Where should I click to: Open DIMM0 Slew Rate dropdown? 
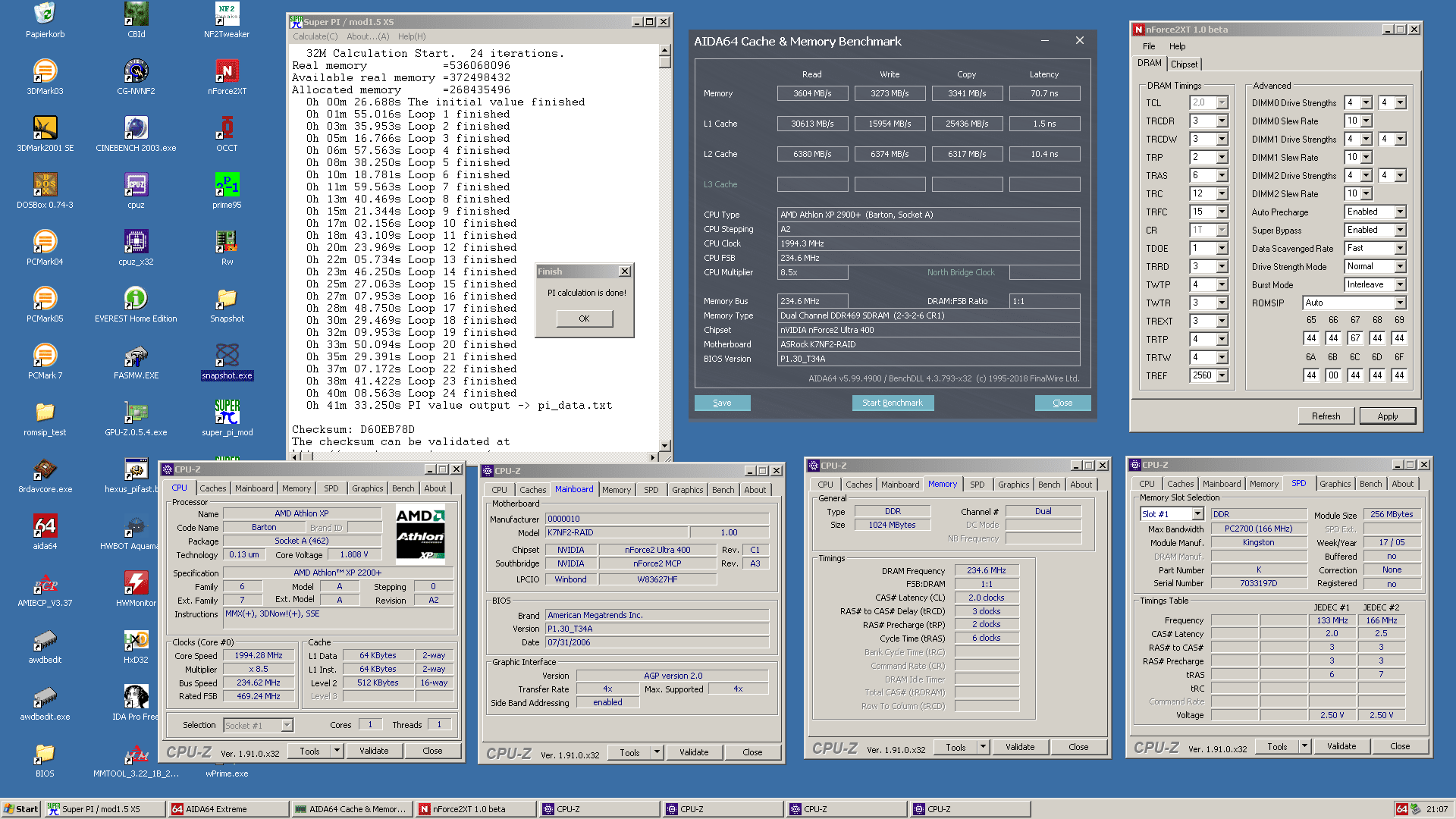(x=1366, y=121)
